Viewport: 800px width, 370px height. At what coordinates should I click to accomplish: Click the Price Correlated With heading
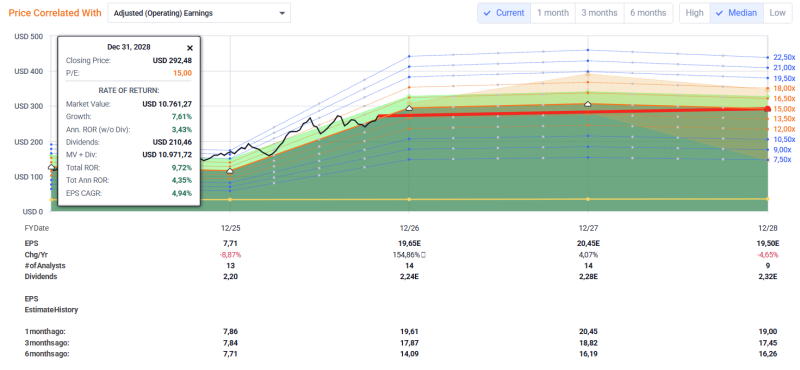point(55,13)
